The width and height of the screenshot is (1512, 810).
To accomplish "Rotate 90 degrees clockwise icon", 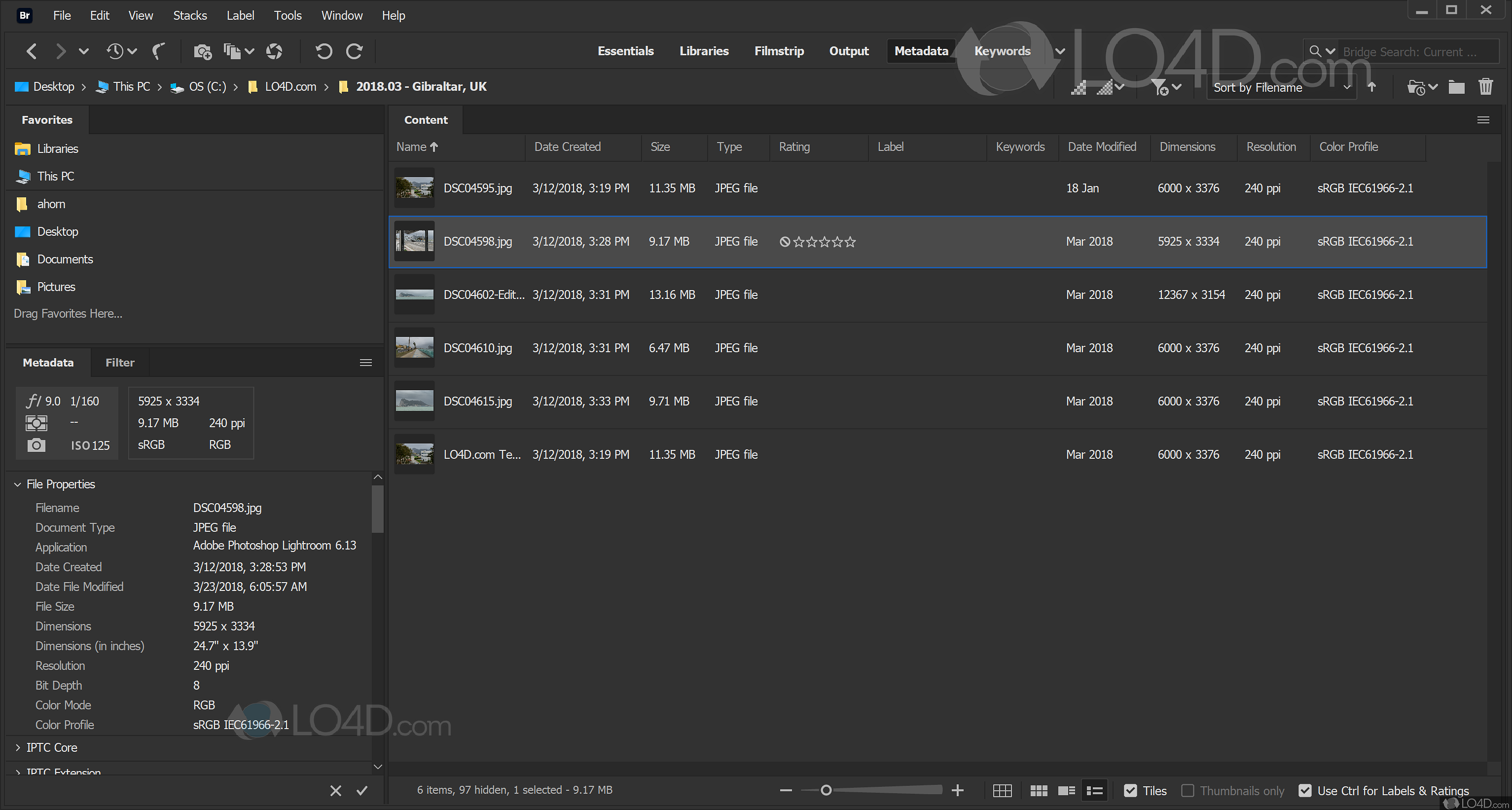I will 354,52.
